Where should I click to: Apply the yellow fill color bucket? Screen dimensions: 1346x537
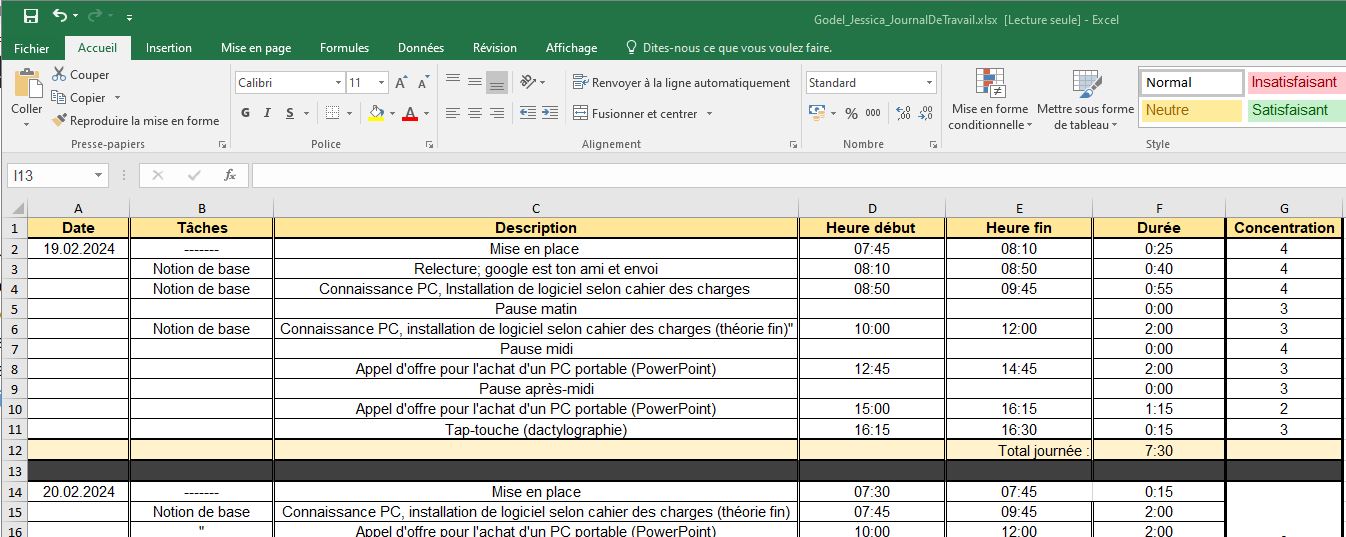coord(376,113)
